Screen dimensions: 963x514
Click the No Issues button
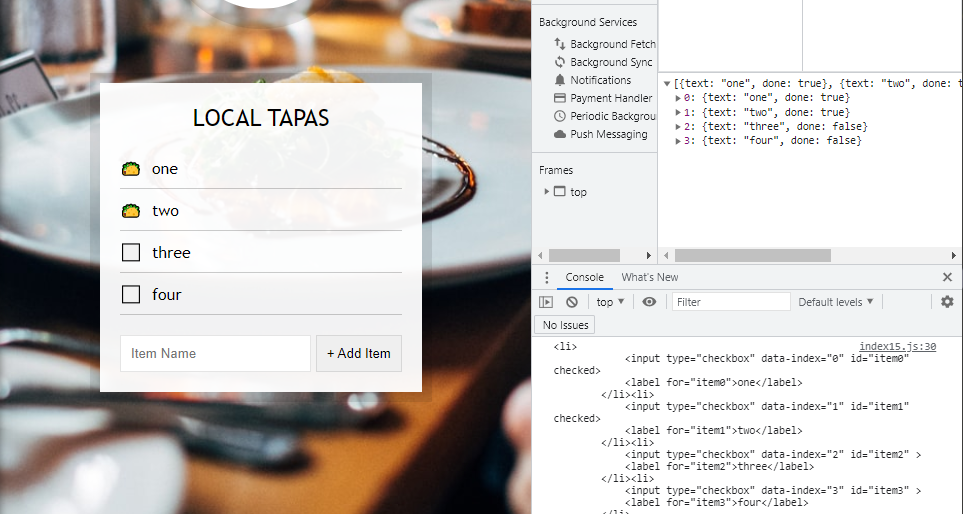coord(566,325)
